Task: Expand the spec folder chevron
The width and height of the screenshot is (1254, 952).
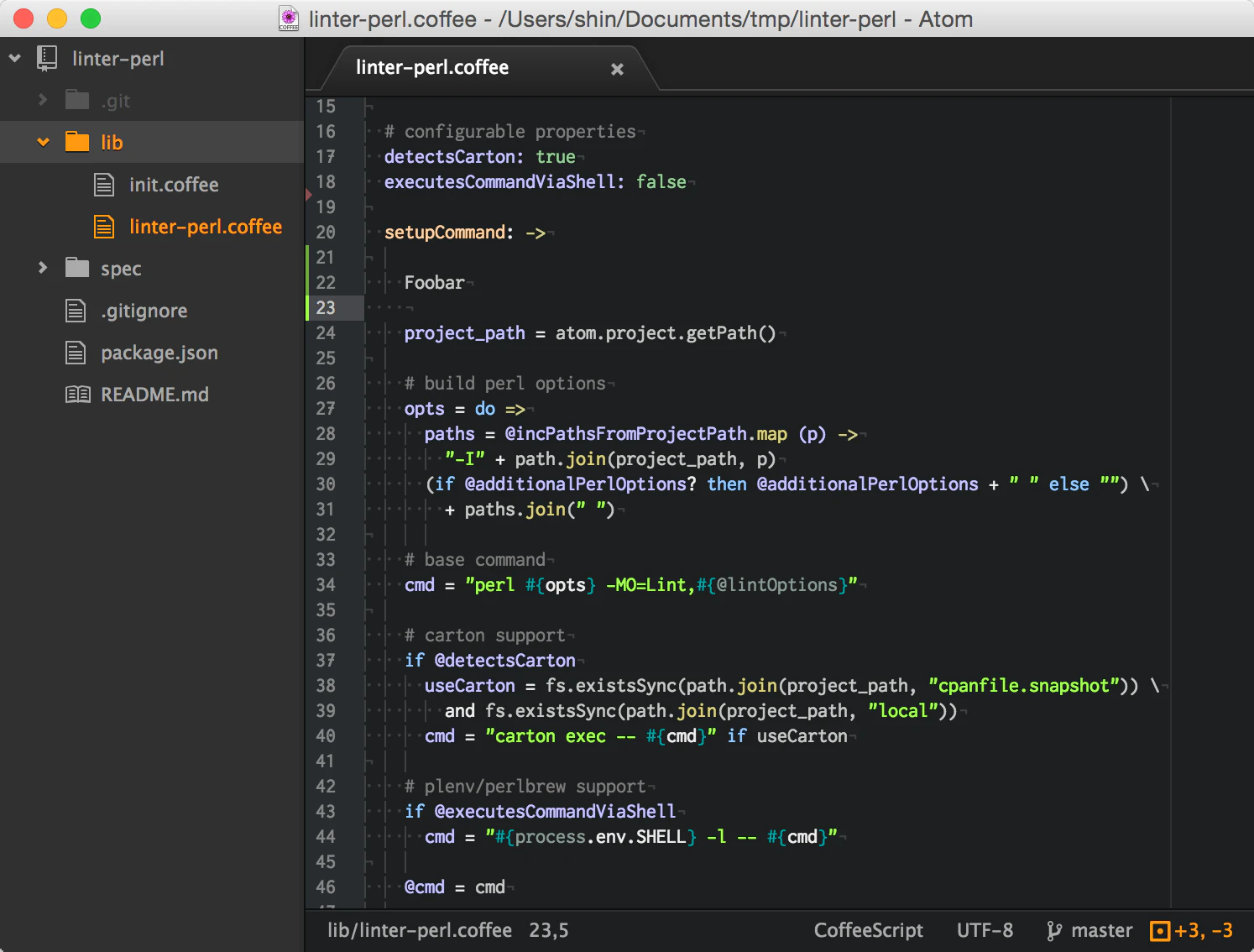Action: 43,268
